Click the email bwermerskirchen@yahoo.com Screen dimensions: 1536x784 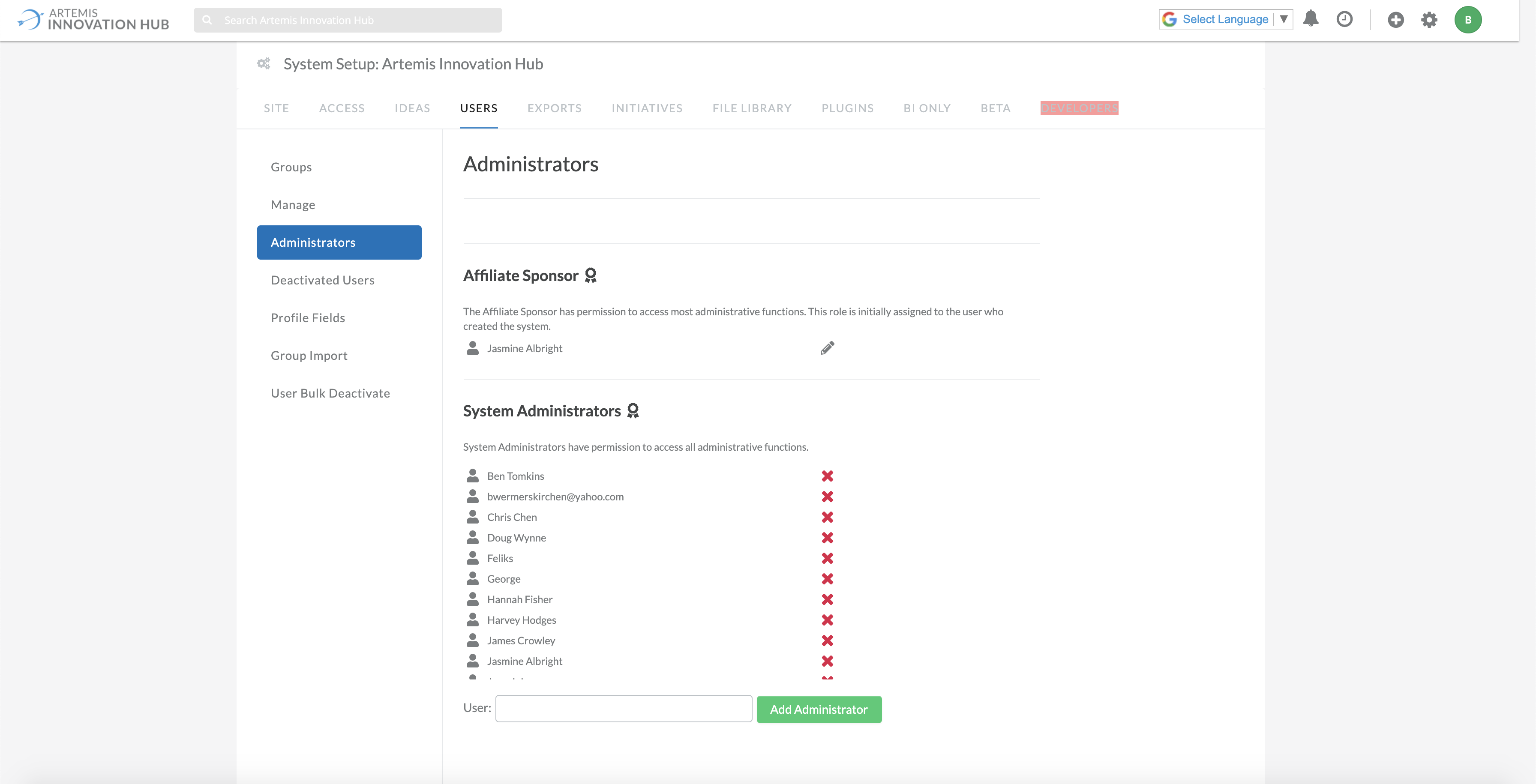[x=555, y=497]
